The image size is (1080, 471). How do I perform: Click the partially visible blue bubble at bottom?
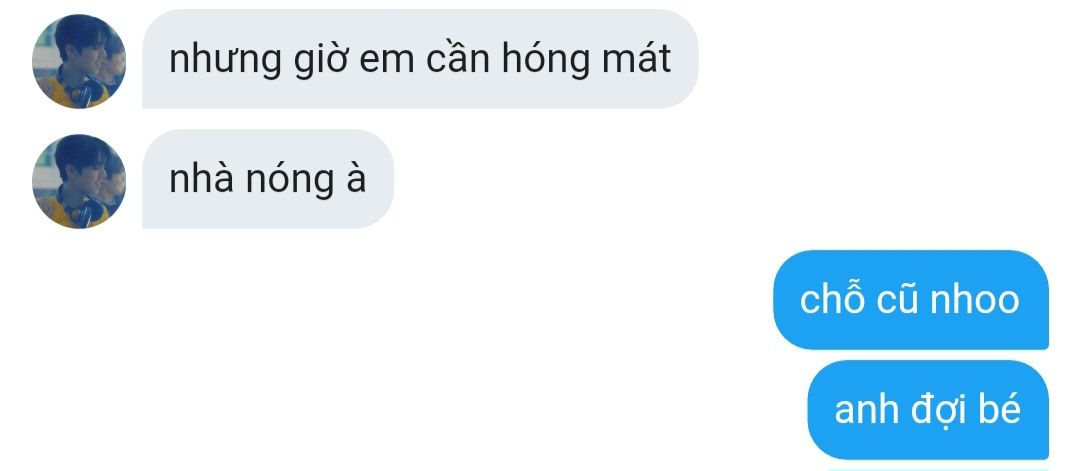[937, 470]
